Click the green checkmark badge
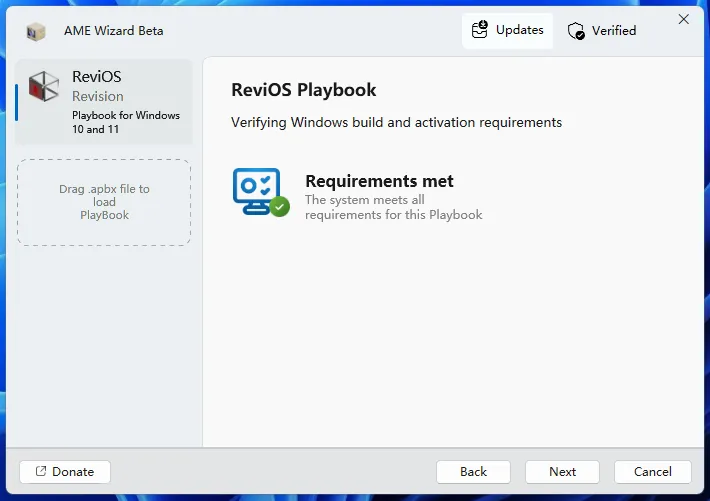The height and width of the screenshot is (501, 710). (280, 207)
